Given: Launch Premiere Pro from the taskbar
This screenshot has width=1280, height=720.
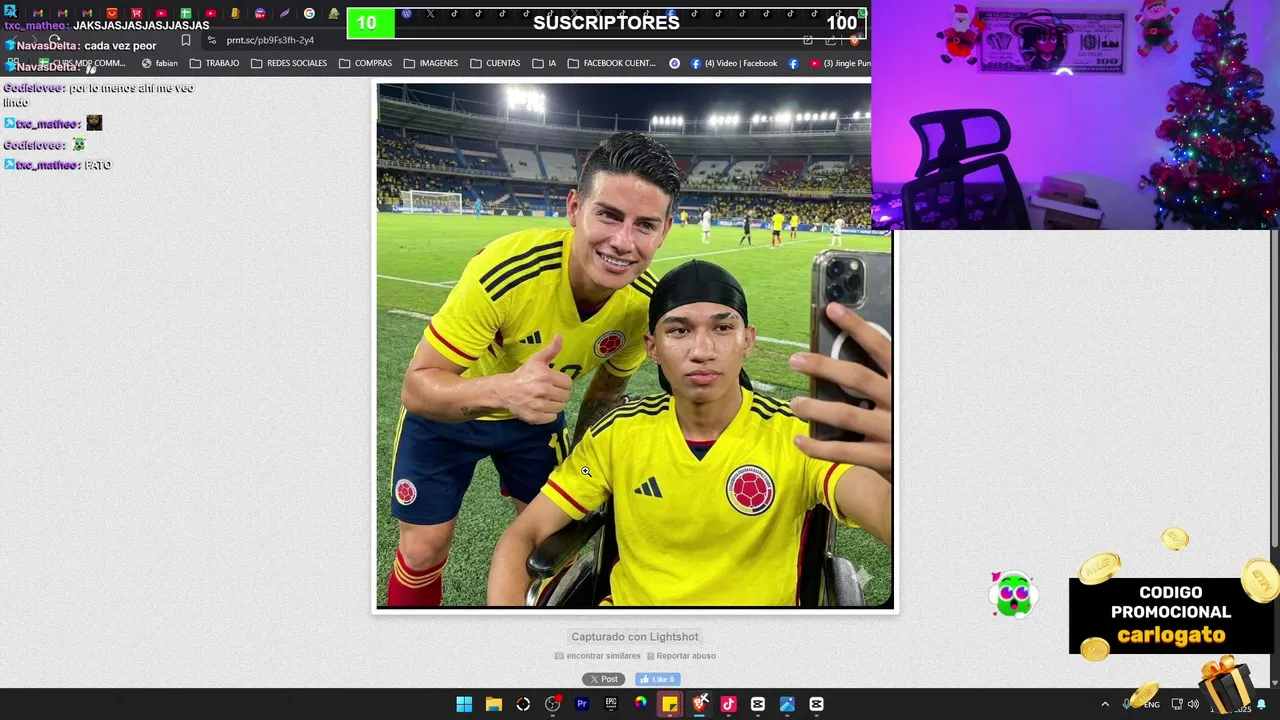Looking at the screenshot, I should 582,704.
